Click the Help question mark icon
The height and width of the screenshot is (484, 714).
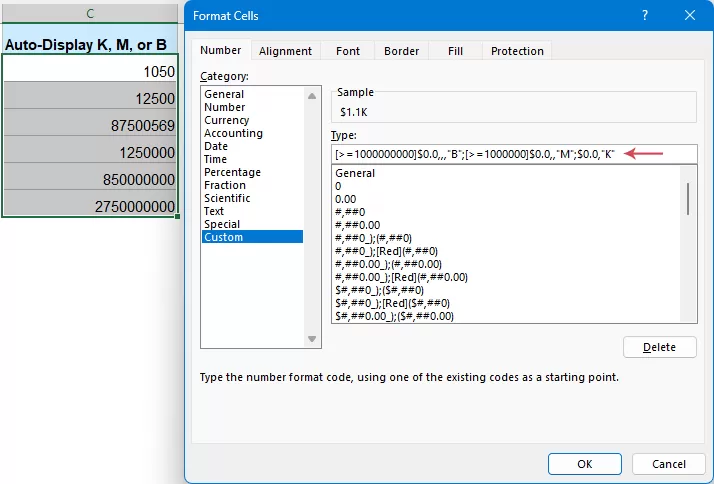coord(645,15)
